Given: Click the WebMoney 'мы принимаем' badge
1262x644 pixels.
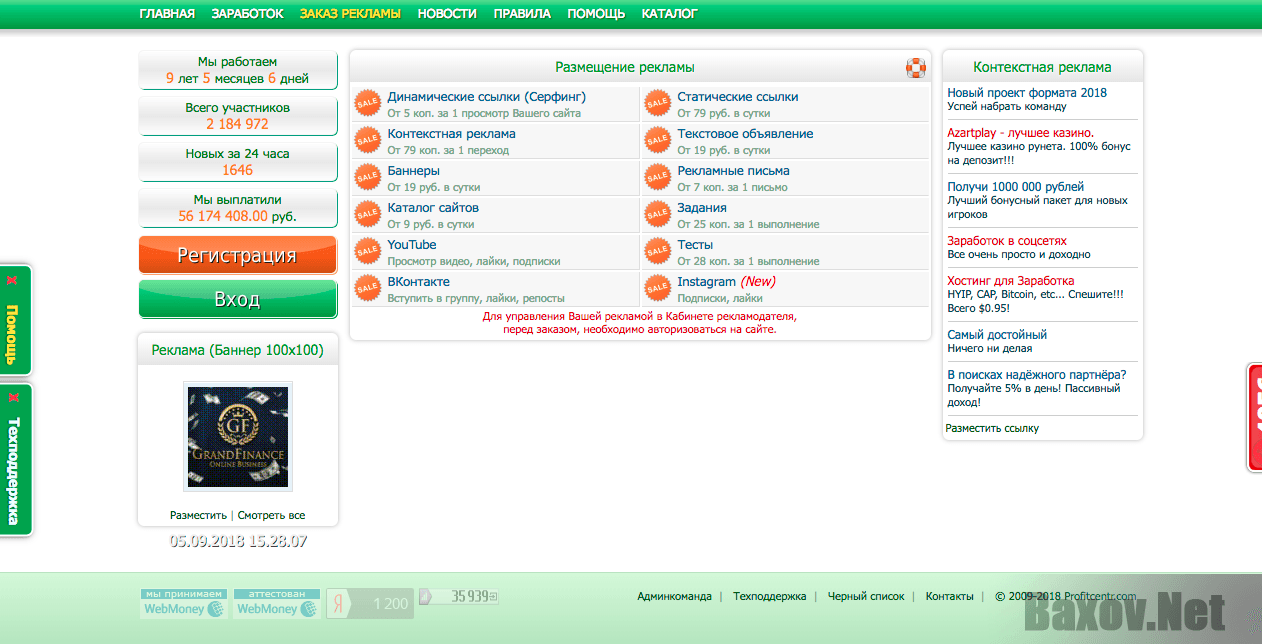Looking at the screenshot, I should (182, 601).
